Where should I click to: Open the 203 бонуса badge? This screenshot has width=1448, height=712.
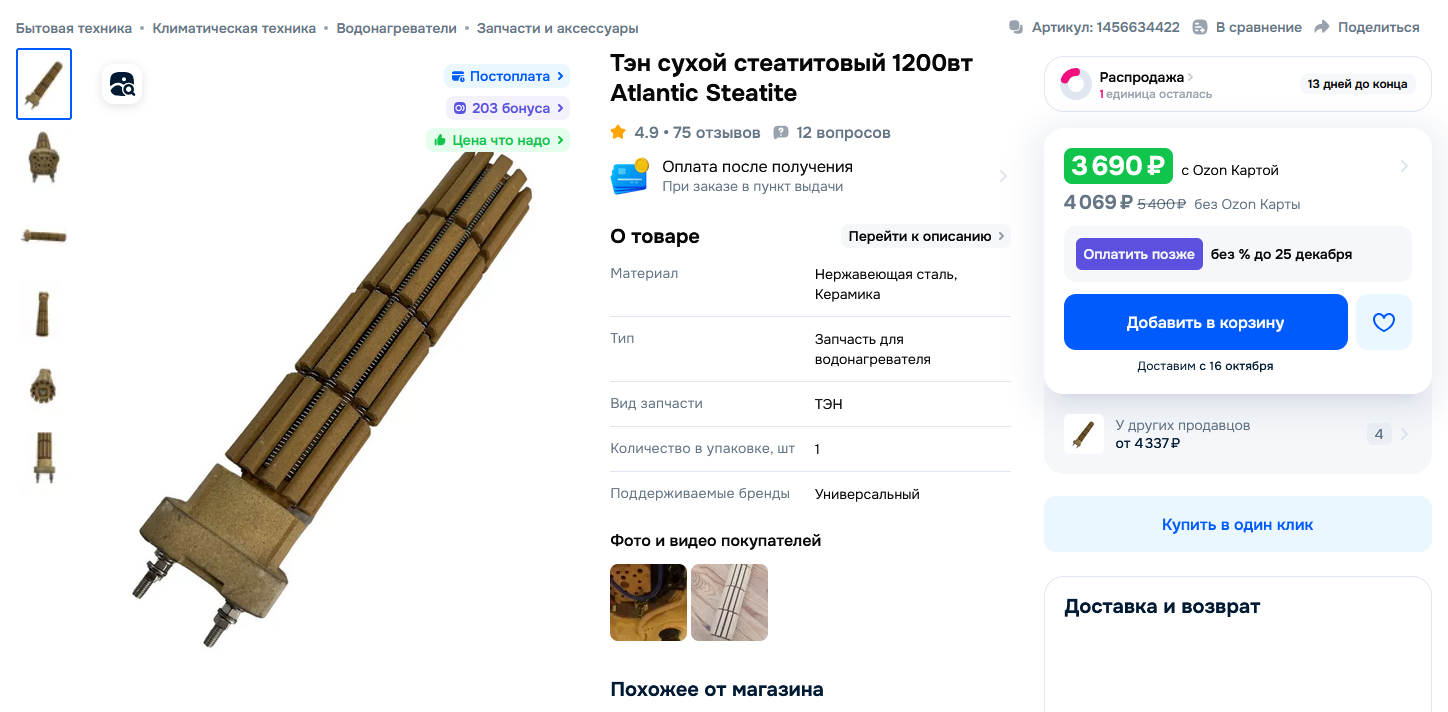(508, 108)
